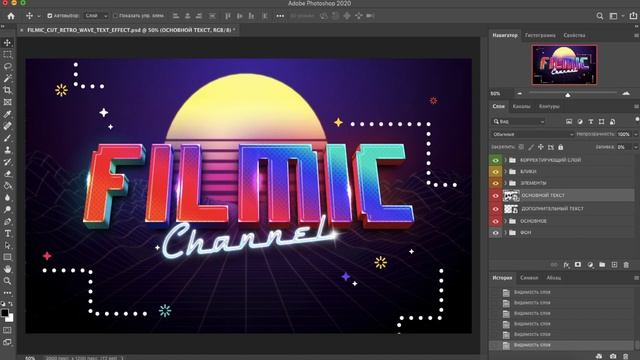Create a new layer in Layers footer

coord(614,265)
